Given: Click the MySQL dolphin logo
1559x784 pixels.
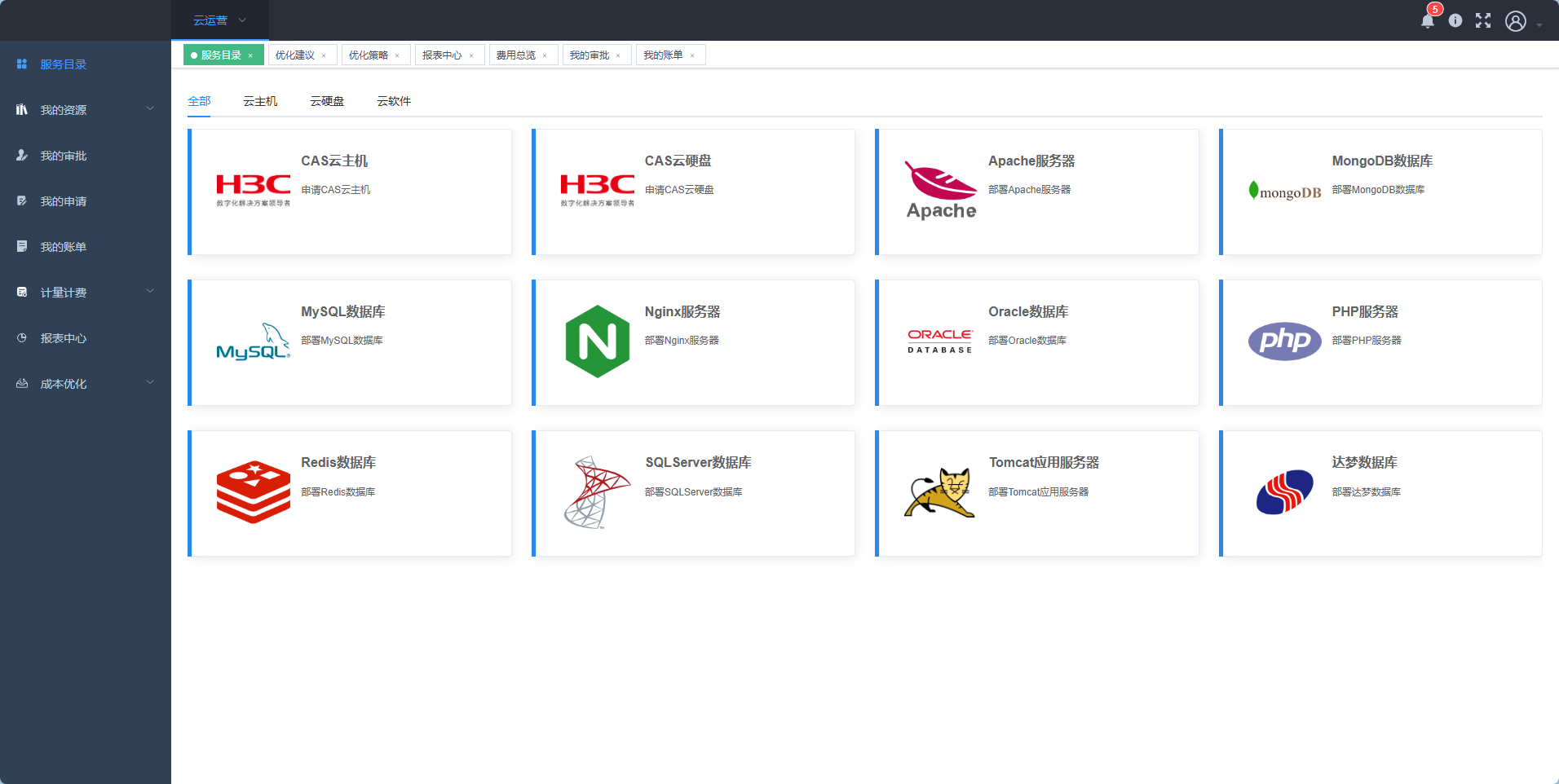Looking at the screenshot, I should point(254,341).
